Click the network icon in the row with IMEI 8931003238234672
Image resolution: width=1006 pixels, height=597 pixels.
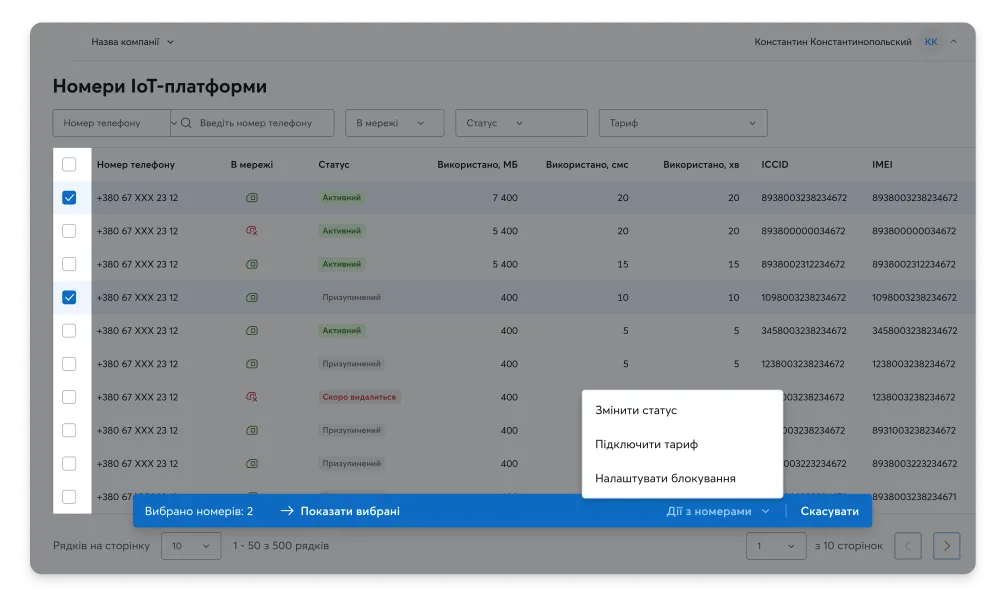pos(252,430)
